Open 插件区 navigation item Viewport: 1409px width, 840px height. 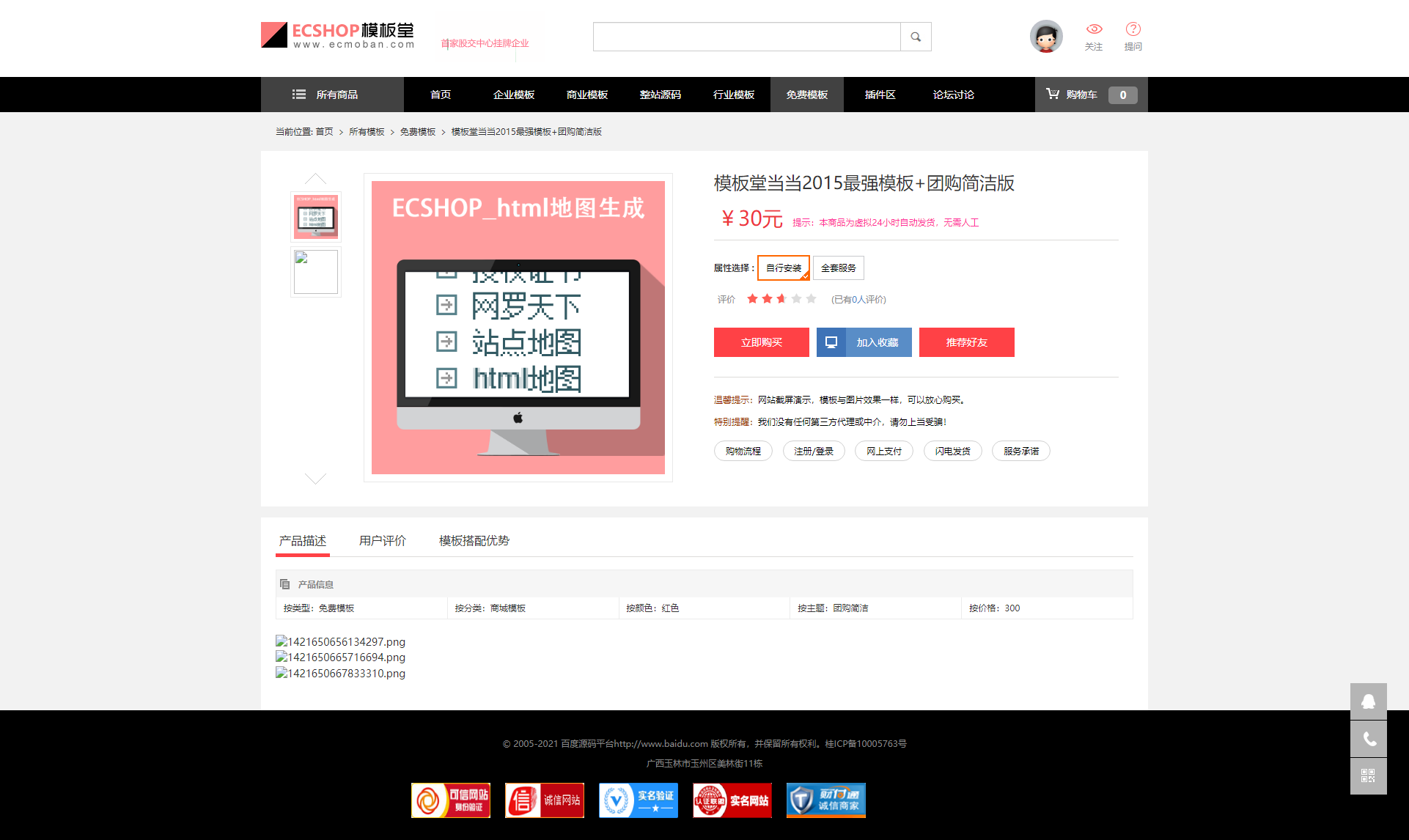click(880, 95)
